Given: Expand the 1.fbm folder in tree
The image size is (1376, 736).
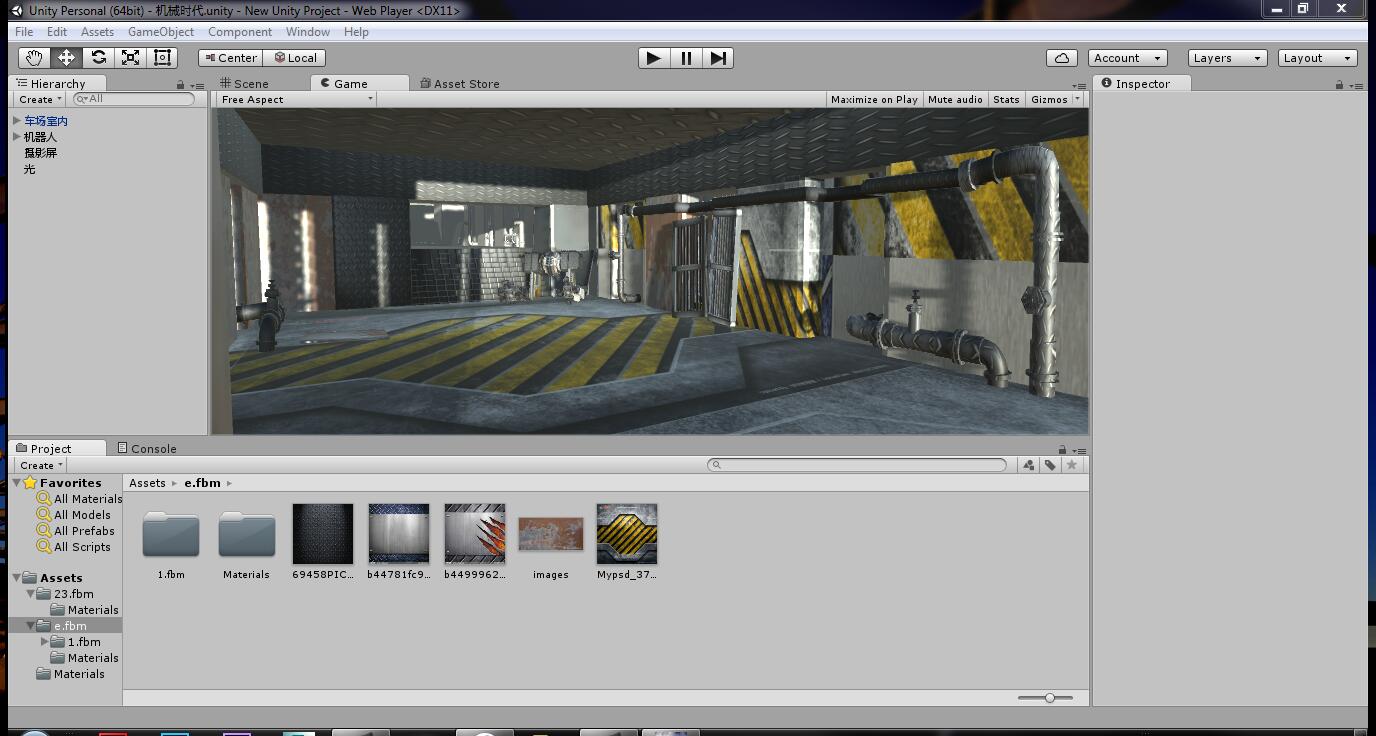Looking at the screenshot, I should point(45,642).
